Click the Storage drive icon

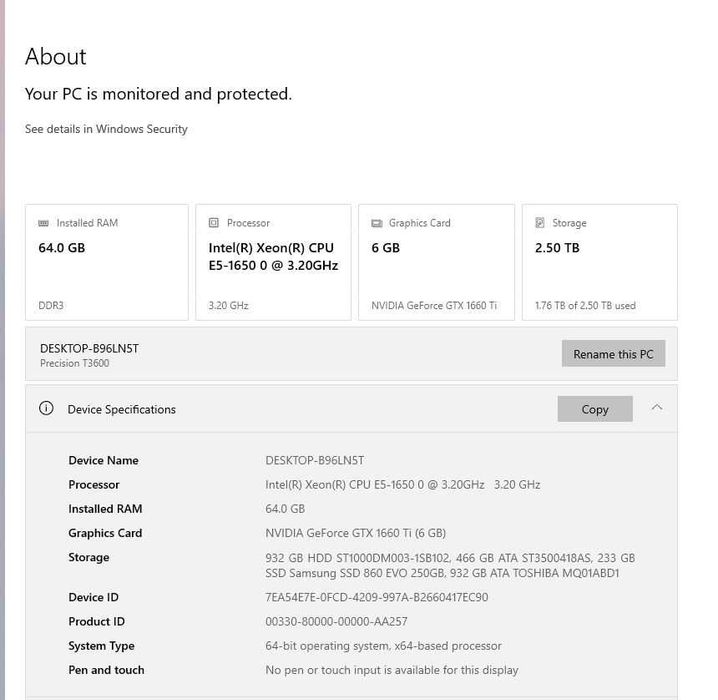pos(540,222)
